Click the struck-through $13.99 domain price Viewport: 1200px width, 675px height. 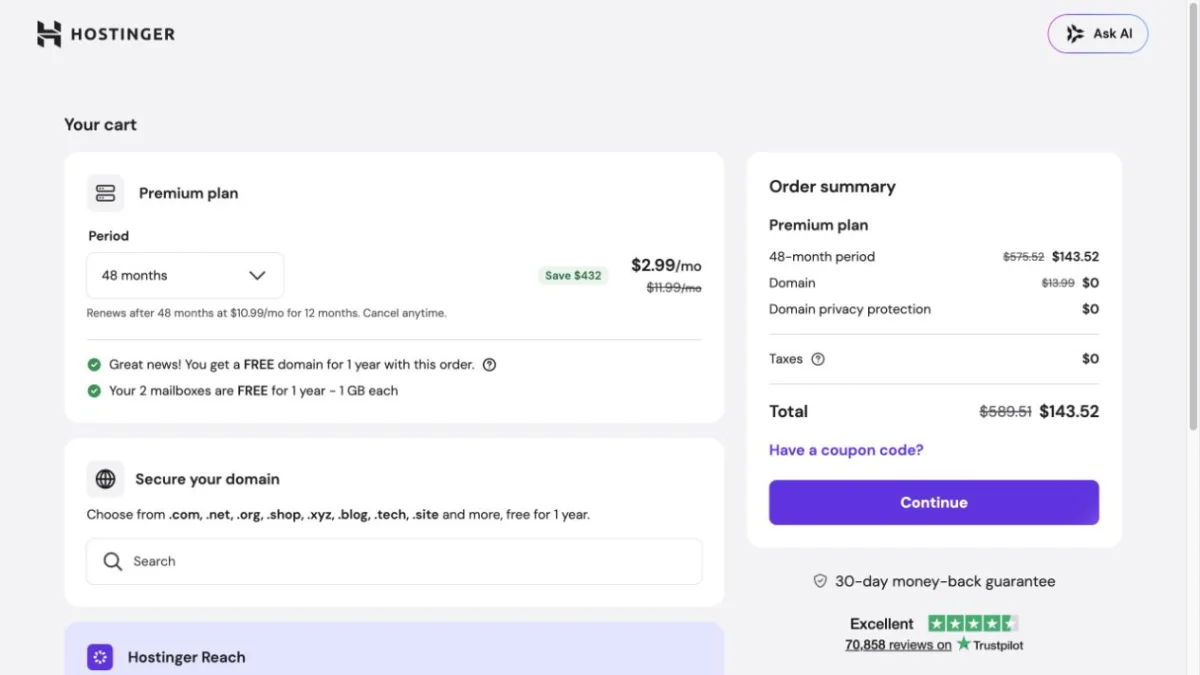1058,283
